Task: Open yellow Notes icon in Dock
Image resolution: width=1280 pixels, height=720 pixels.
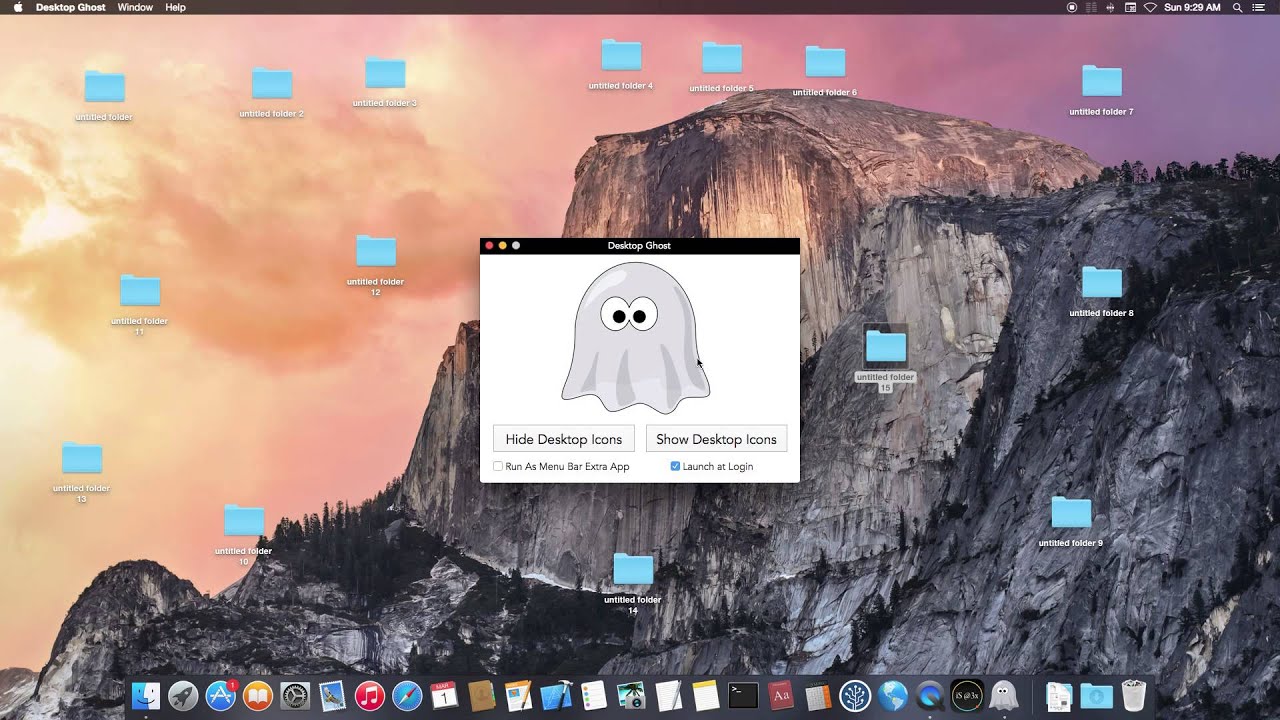Action: coord(706,696)
